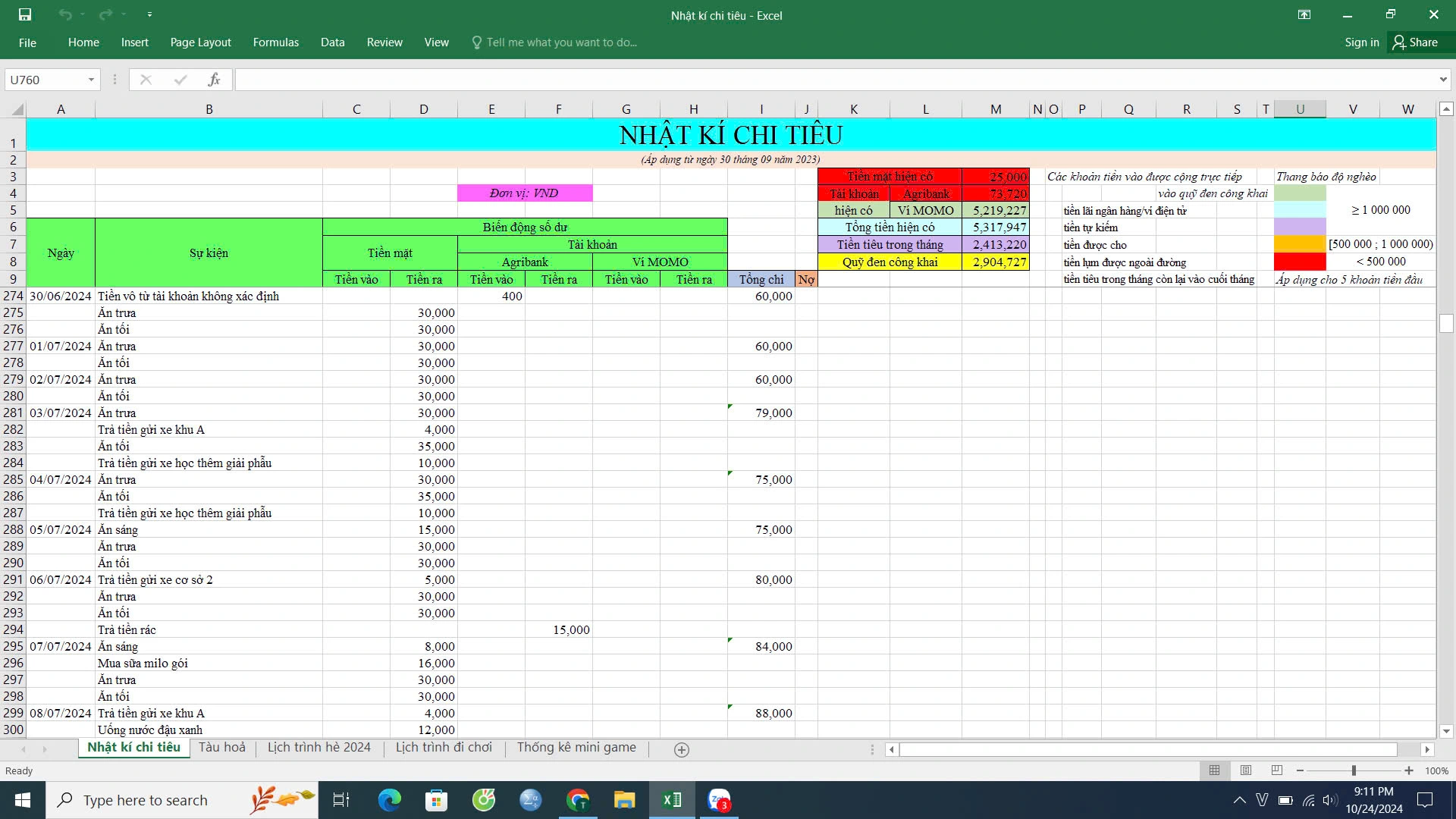The height and width of the screenshot is (819, 1456).
Task: Switch to the Tàu hoả sheet tab
Action: tap(222, 748)
